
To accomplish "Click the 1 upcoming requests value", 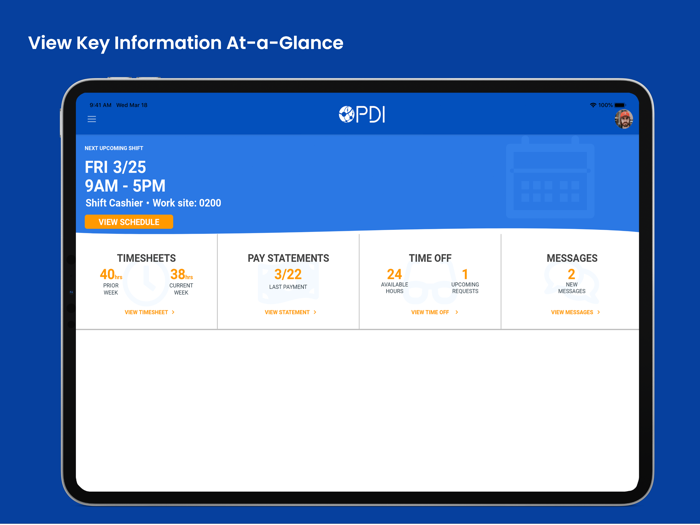I will (465, 274).
